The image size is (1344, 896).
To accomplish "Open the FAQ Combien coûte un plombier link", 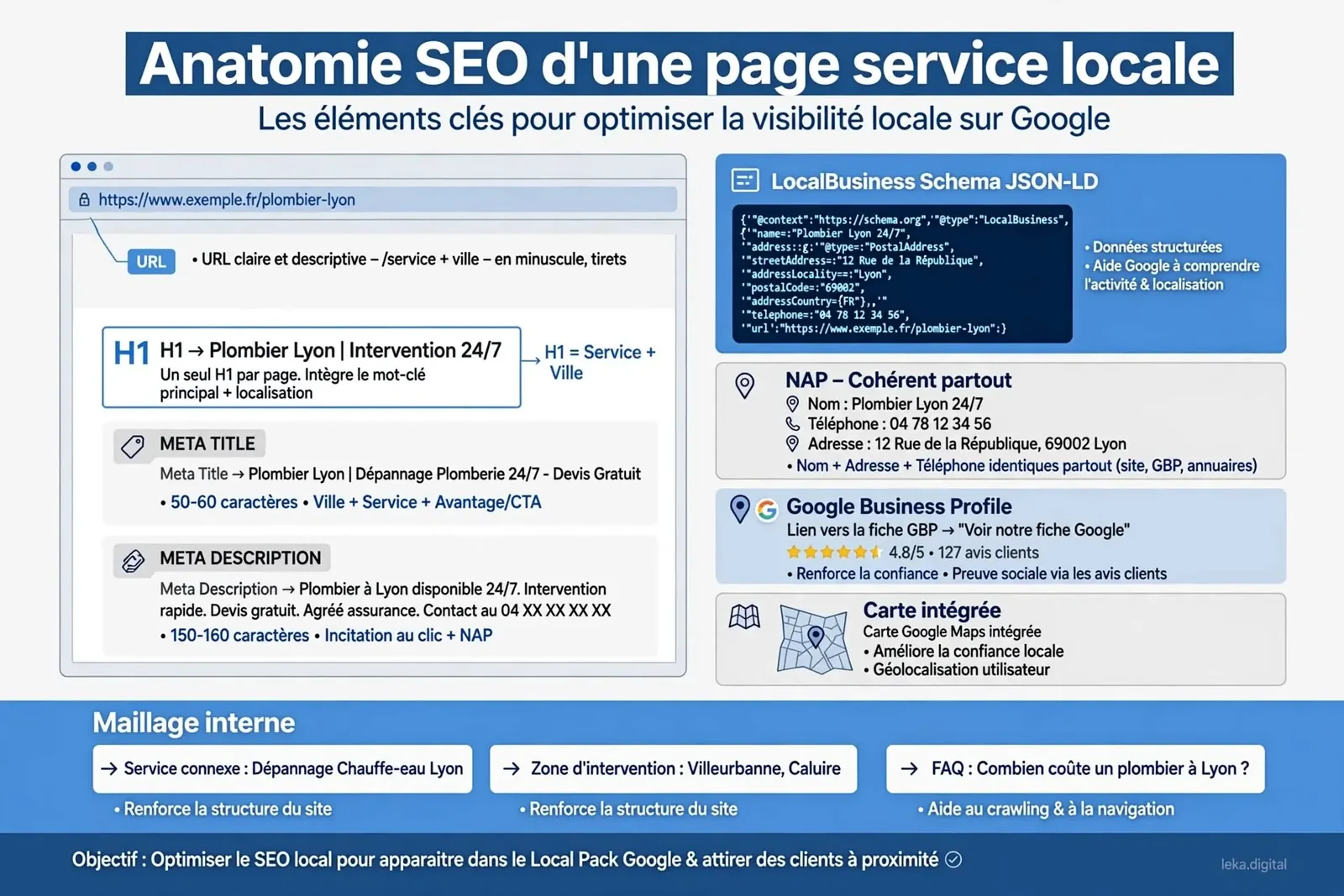I will pos(1075,768).
